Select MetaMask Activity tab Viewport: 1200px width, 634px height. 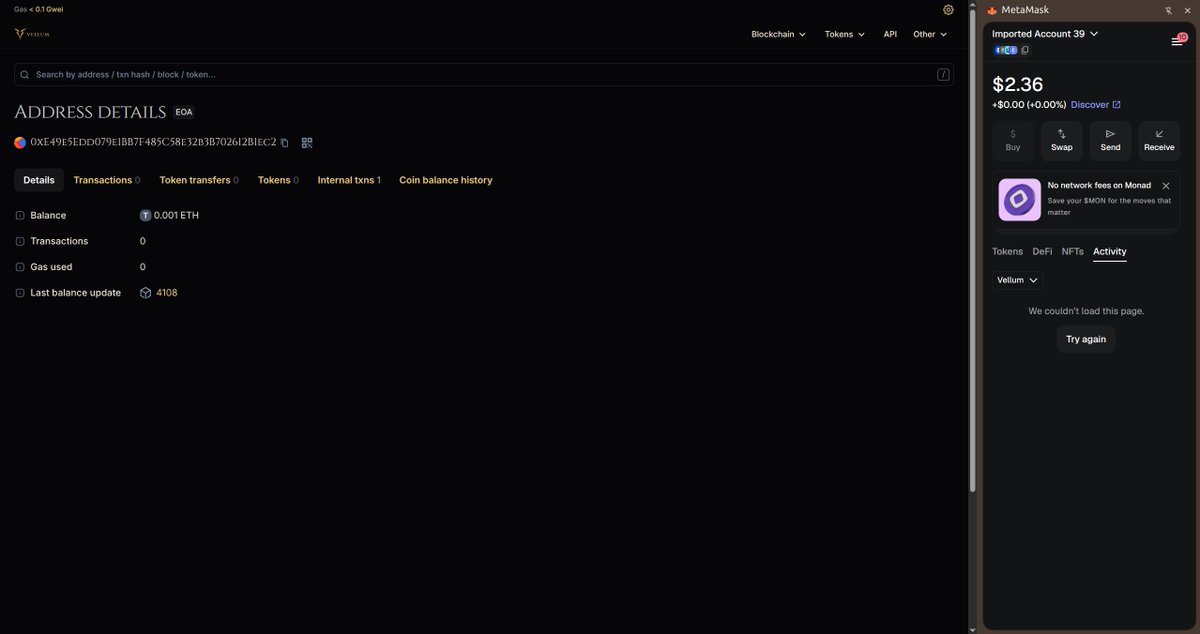(x=1110, y=252)
